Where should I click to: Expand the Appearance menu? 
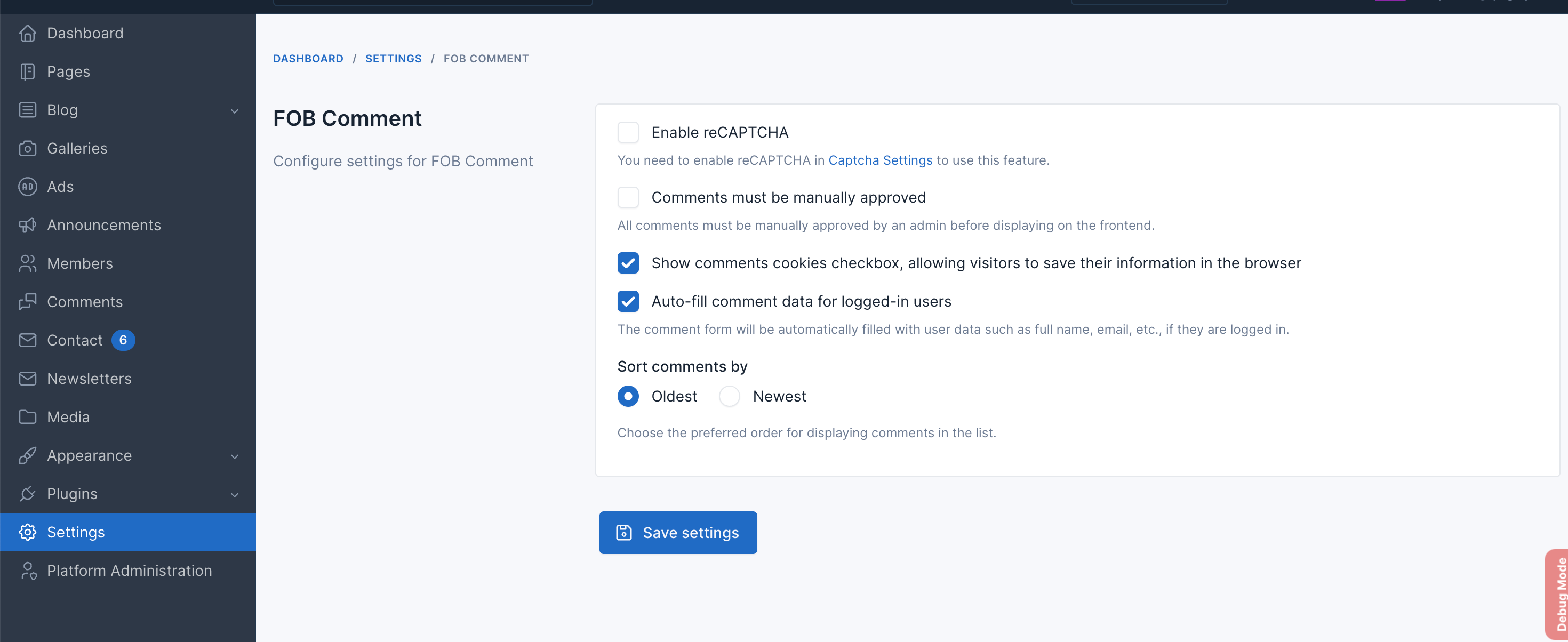[x=235, y=456]
